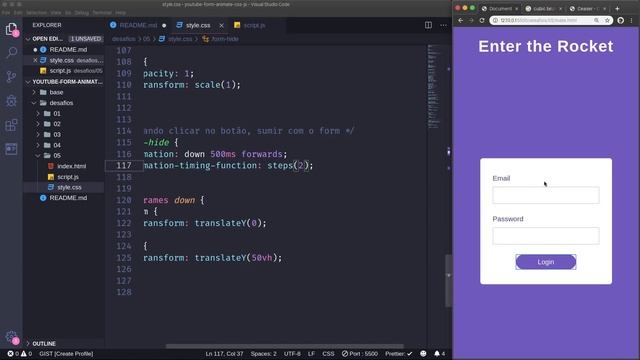View site info icon in address bar

[x=495, y=20]
